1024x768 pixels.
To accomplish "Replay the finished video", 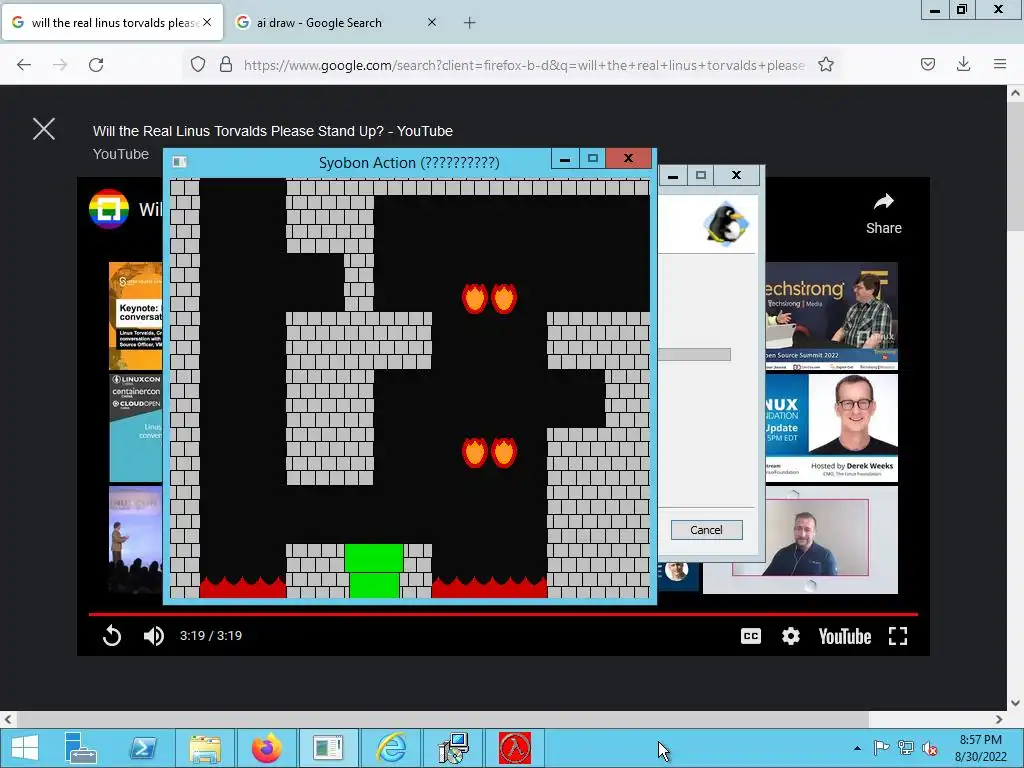I will click(112, 635).
